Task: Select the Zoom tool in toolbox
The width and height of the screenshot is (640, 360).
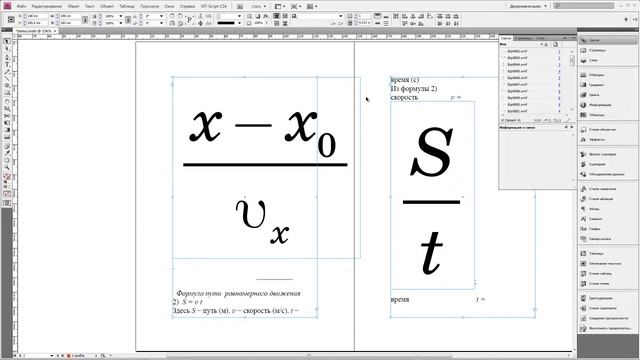Action: coord(7,167)
